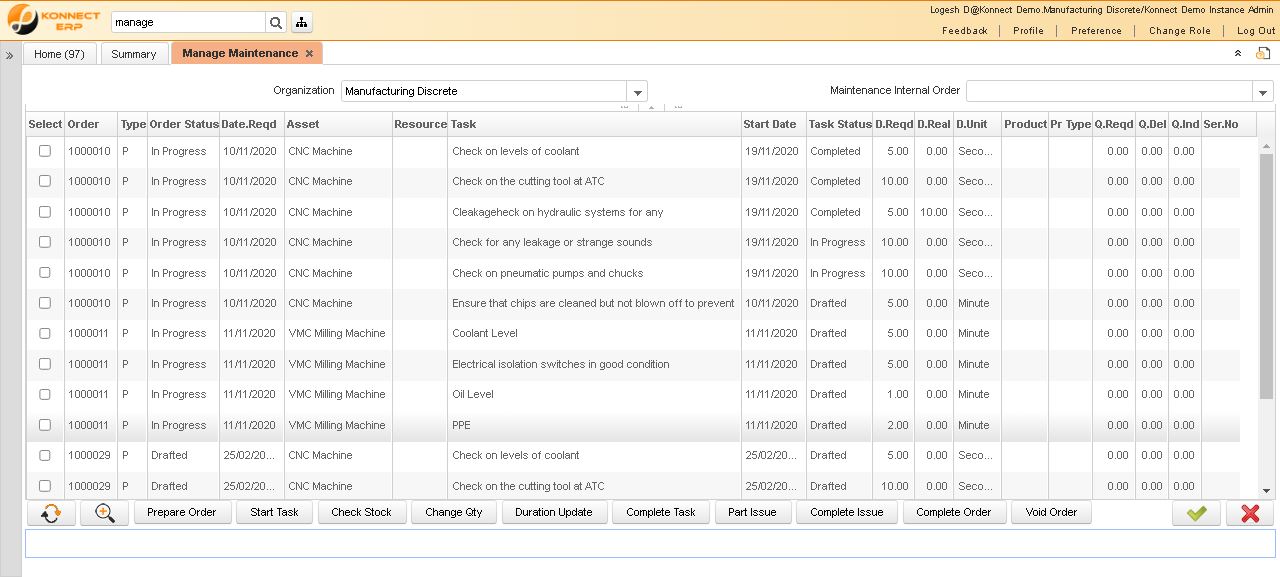Select the zoom/search icon in bottom toolbar
This screenshot has width=1280, height=577.
coord(104,512)
